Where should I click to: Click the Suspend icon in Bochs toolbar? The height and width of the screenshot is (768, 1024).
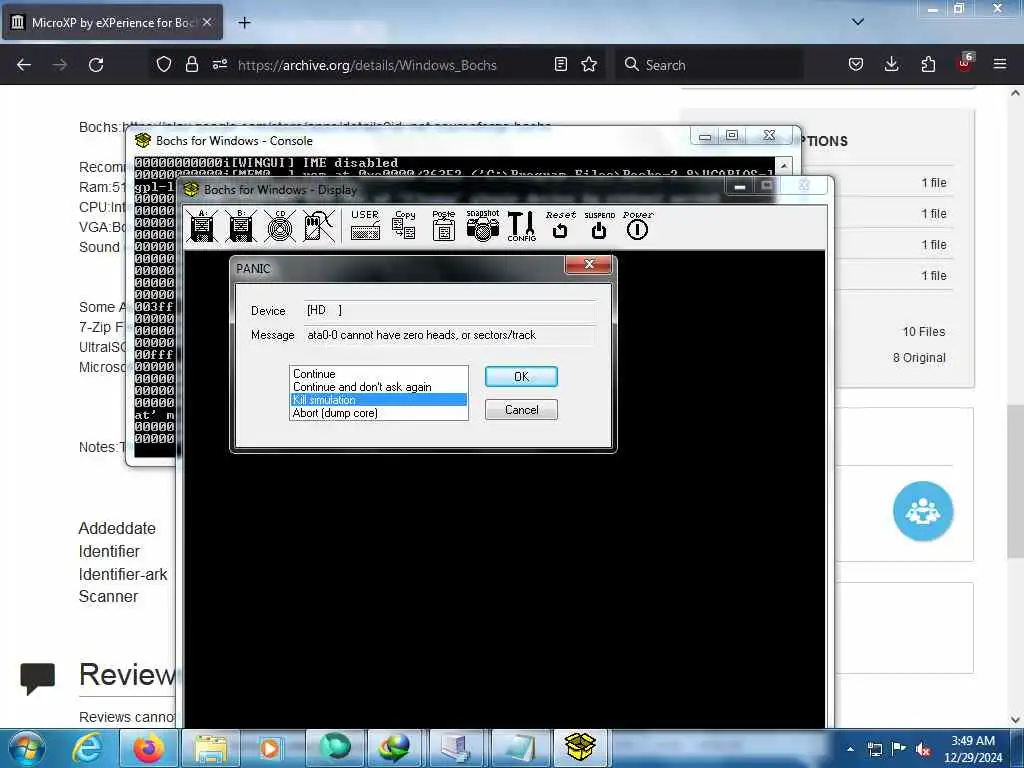(x=599, y=226)
